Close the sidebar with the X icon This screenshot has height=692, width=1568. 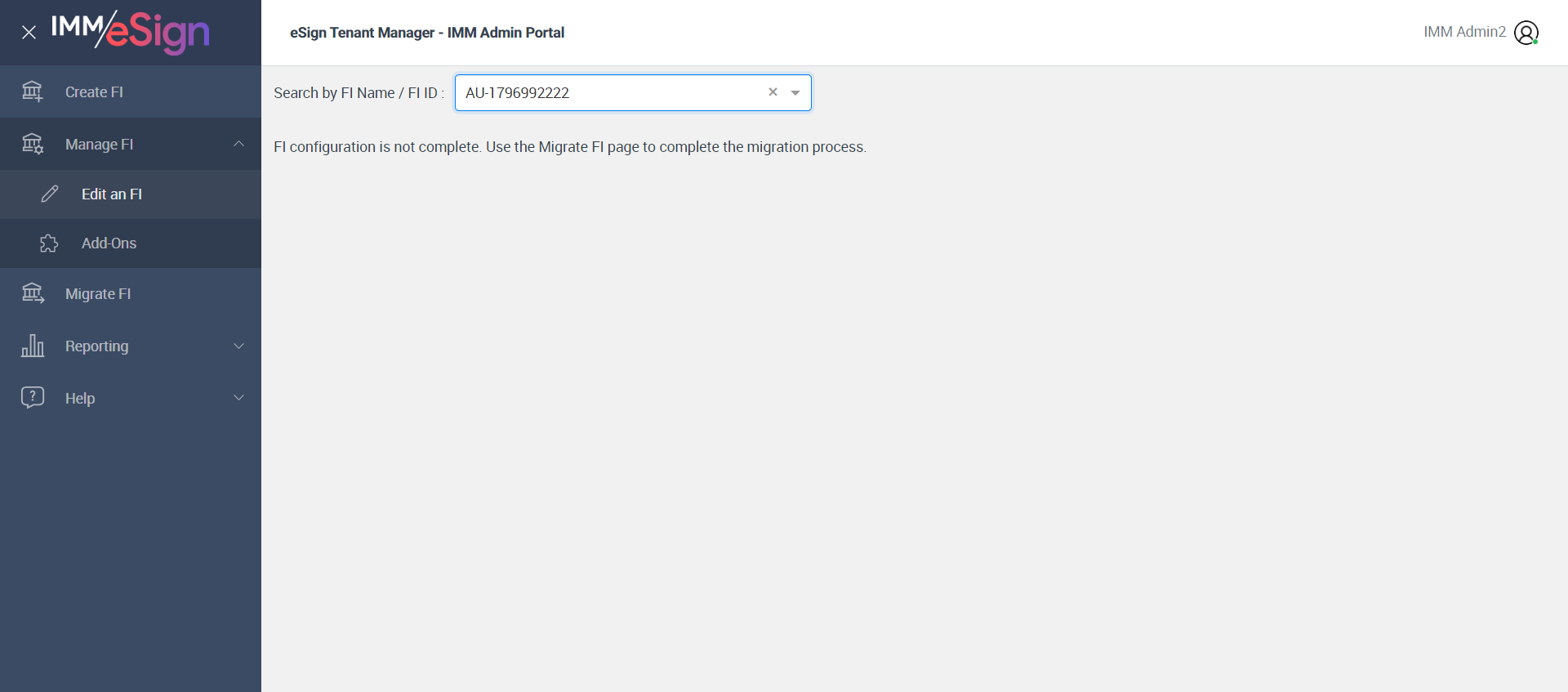pos(29,33)
